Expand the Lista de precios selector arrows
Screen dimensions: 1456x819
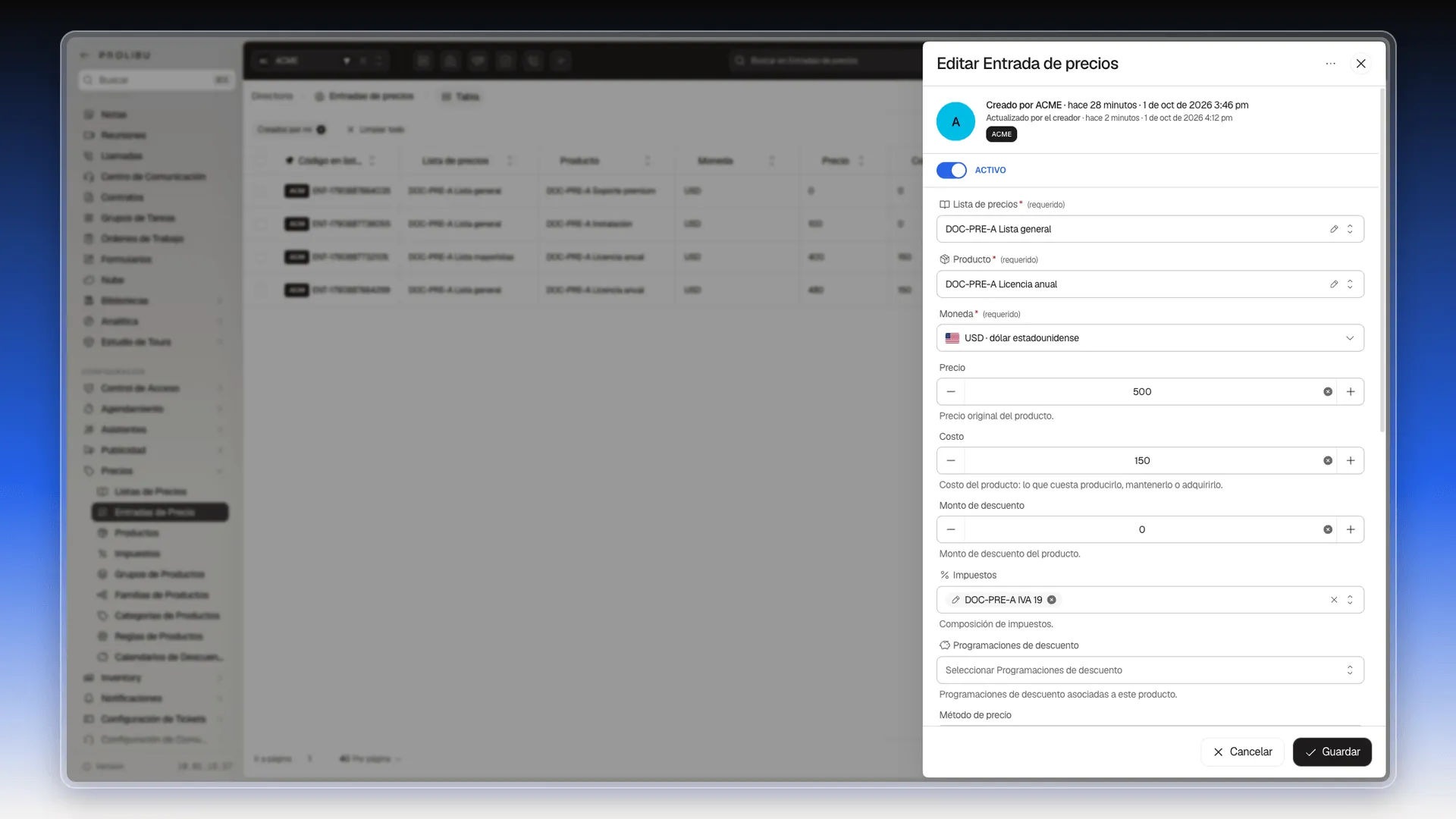[x=1350, y=229]
